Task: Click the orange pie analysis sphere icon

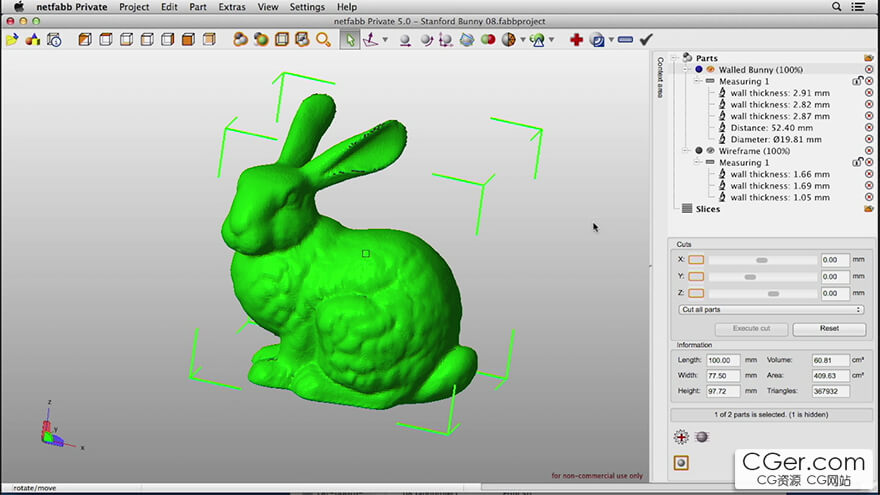Action: 508,40
